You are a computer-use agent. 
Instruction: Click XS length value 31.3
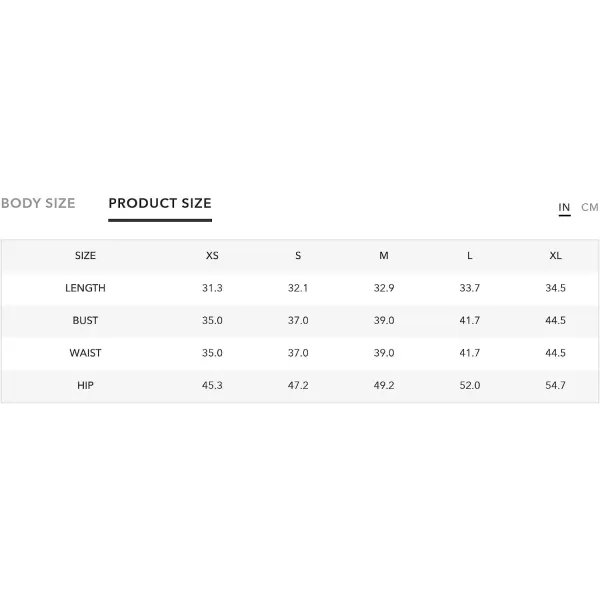point(212,288)
